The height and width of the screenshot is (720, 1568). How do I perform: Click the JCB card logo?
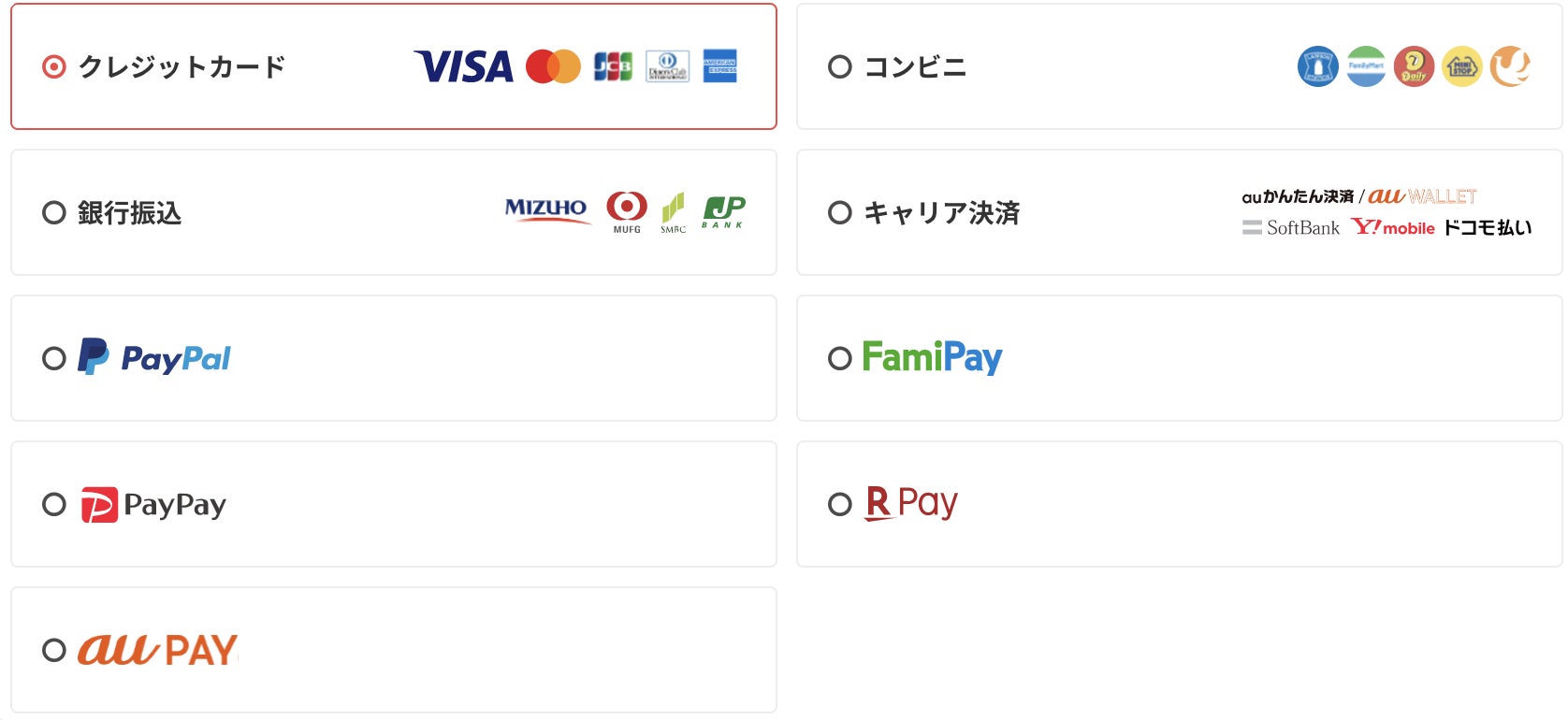click(x=613, y=66)
